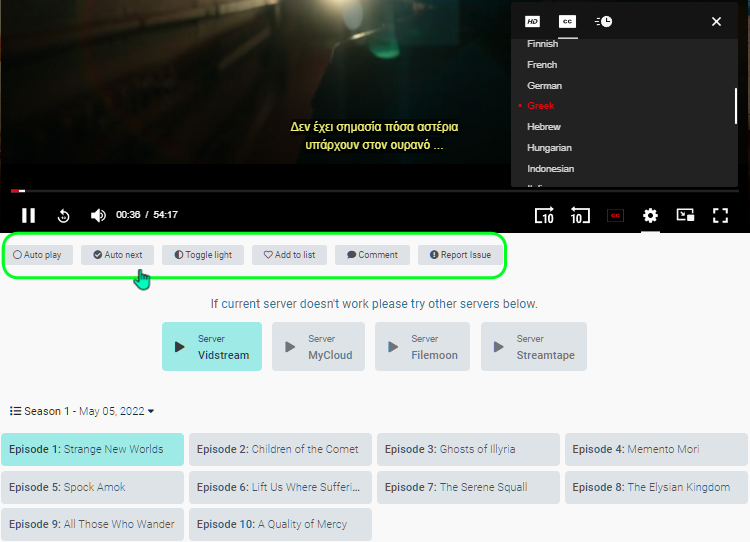The width and height of the screenshot is (750, 542).
Task: Play Episode 2: Children of the Comet
Action: 280,449
